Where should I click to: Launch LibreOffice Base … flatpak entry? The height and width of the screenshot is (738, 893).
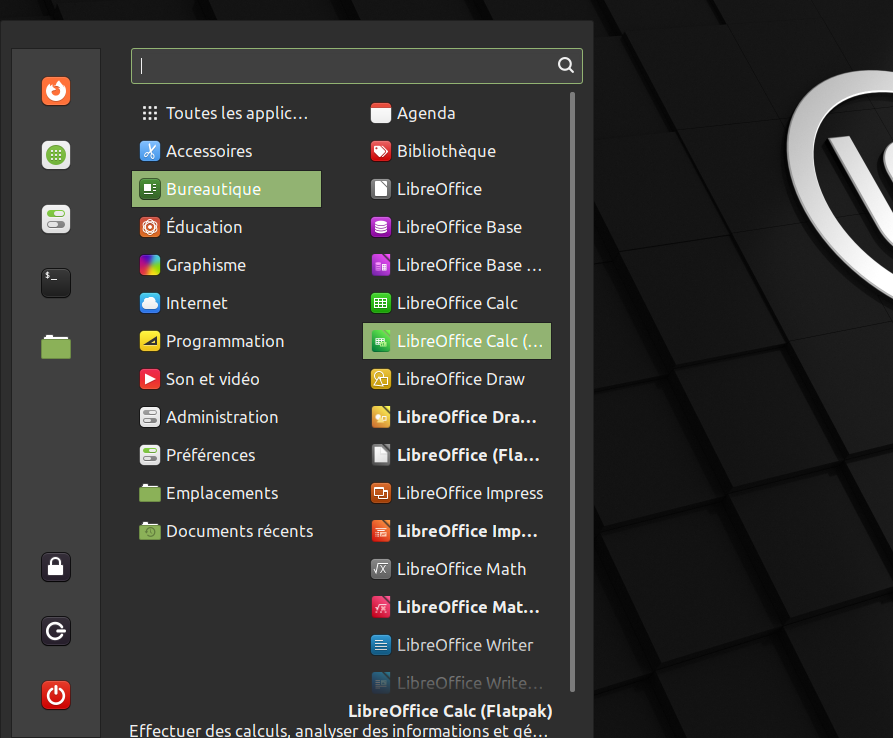pyautogui.click(x=457, y=265)
